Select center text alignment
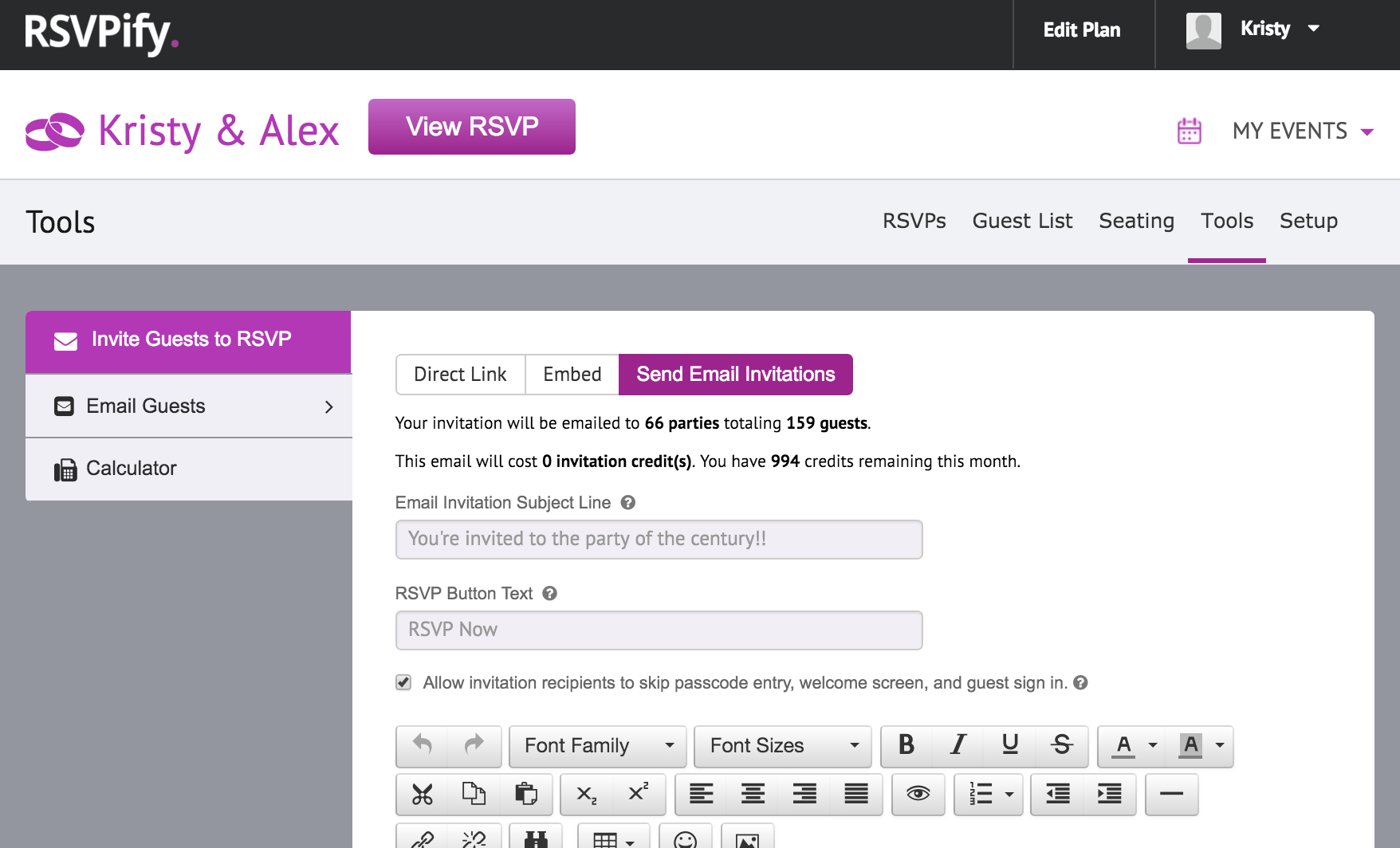The width and height of the screenshot is (1400, 848). click(x=753, y=794)
